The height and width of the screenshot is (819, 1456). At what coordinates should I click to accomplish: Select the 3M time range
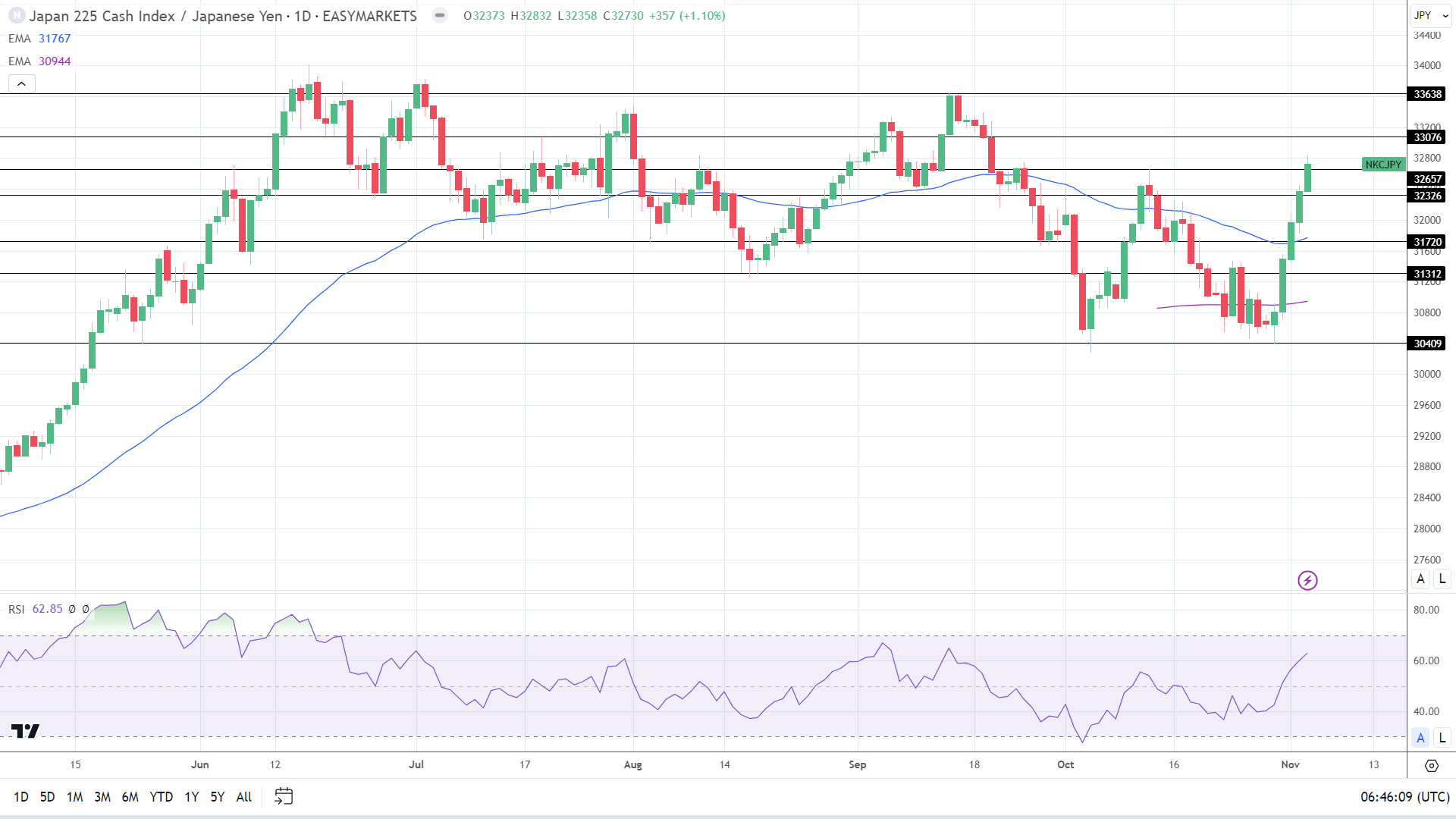[x=102, y=797]
